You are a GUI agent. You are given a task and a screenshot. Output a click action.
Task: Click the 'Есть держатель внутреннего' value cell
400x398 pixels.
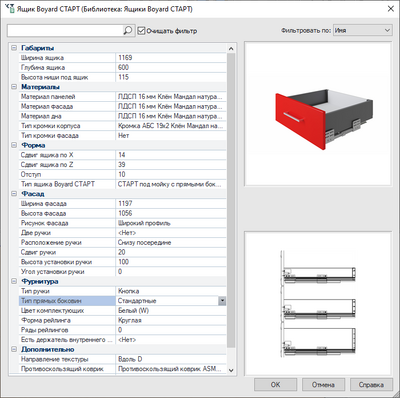coord(171,340)
